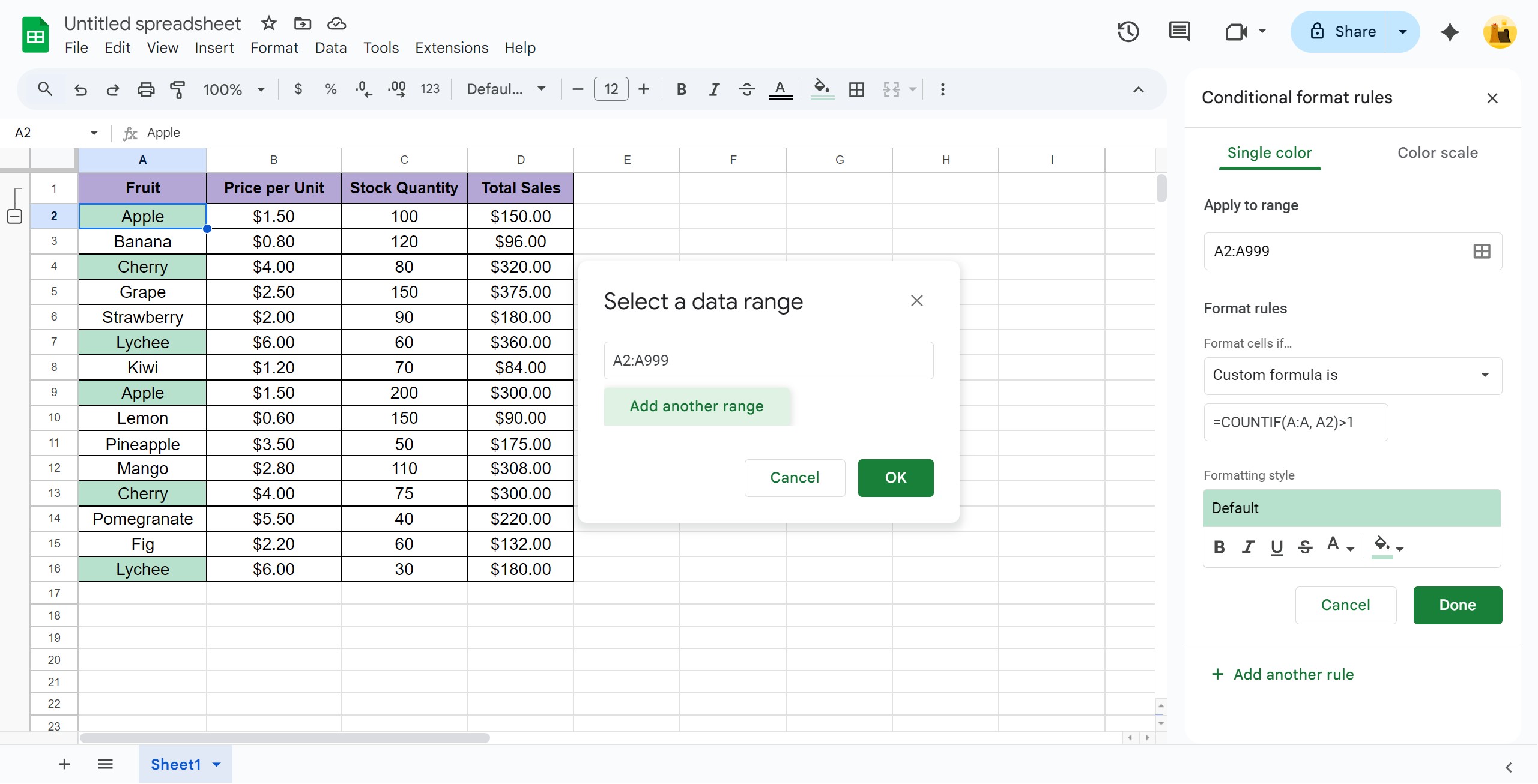Open the Default font dropdown
The image size is (1538, 784).
click(x=506, y=89)
